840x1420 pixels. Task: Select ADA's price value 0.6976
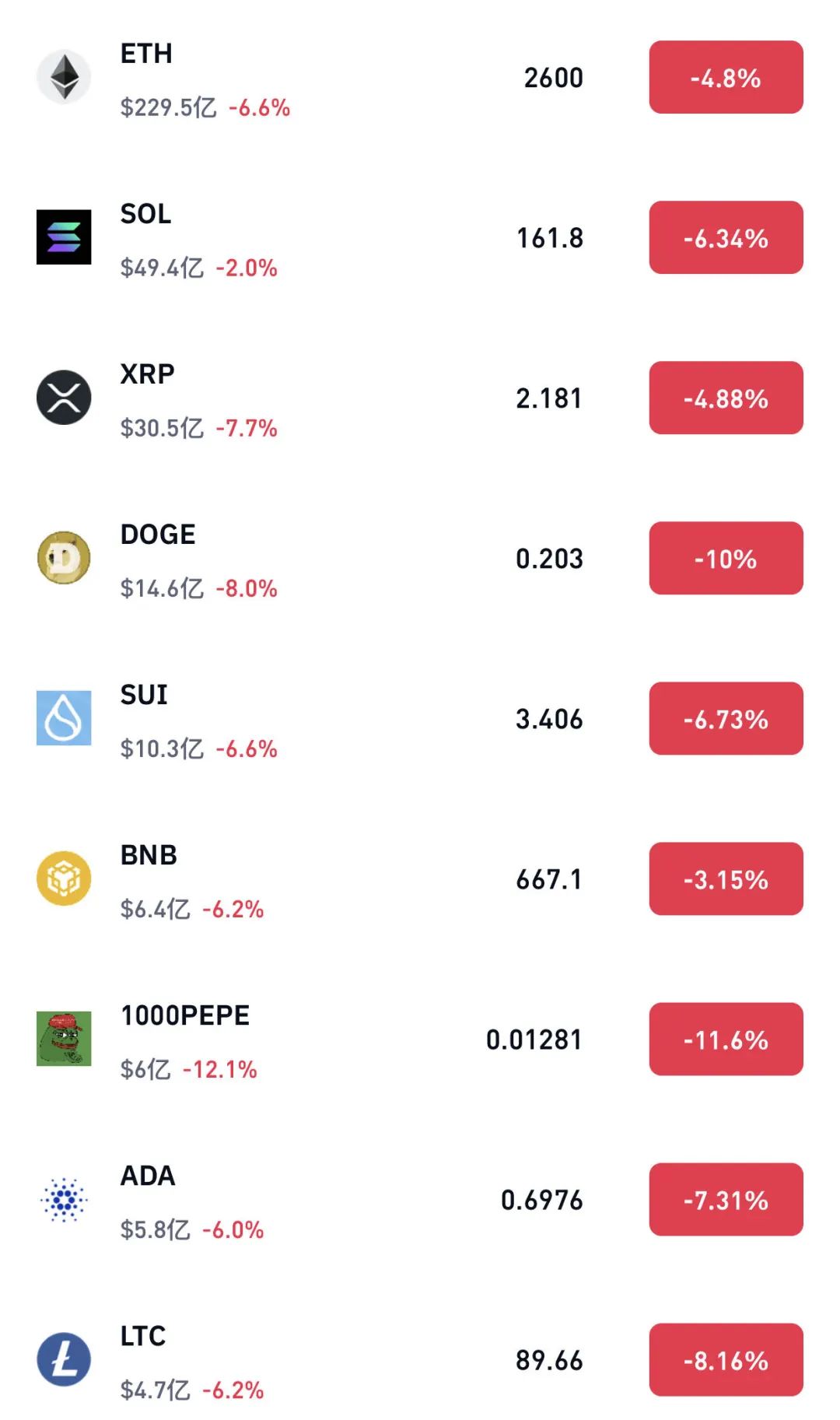tap(541, 1200)
